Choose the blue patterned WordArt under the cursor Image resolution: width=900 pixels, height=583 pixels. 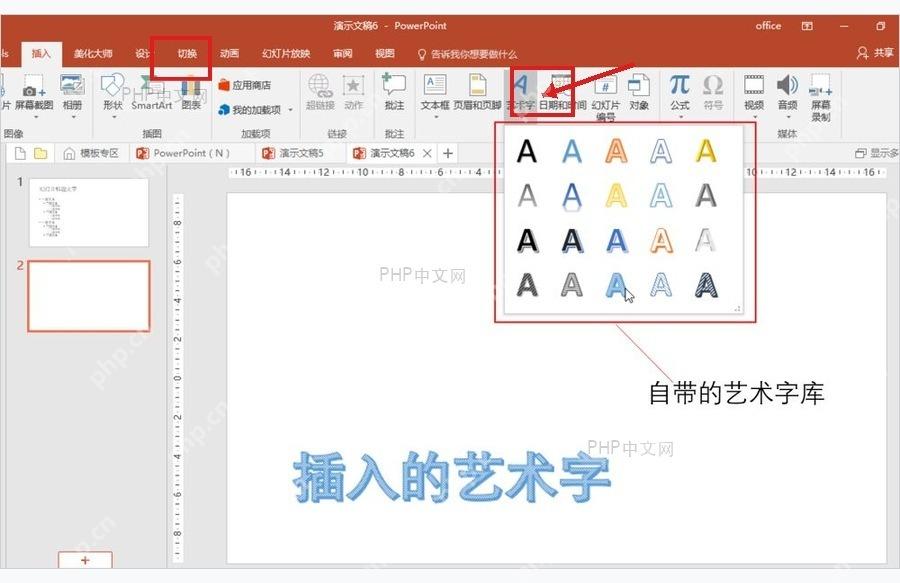[616, 285]
